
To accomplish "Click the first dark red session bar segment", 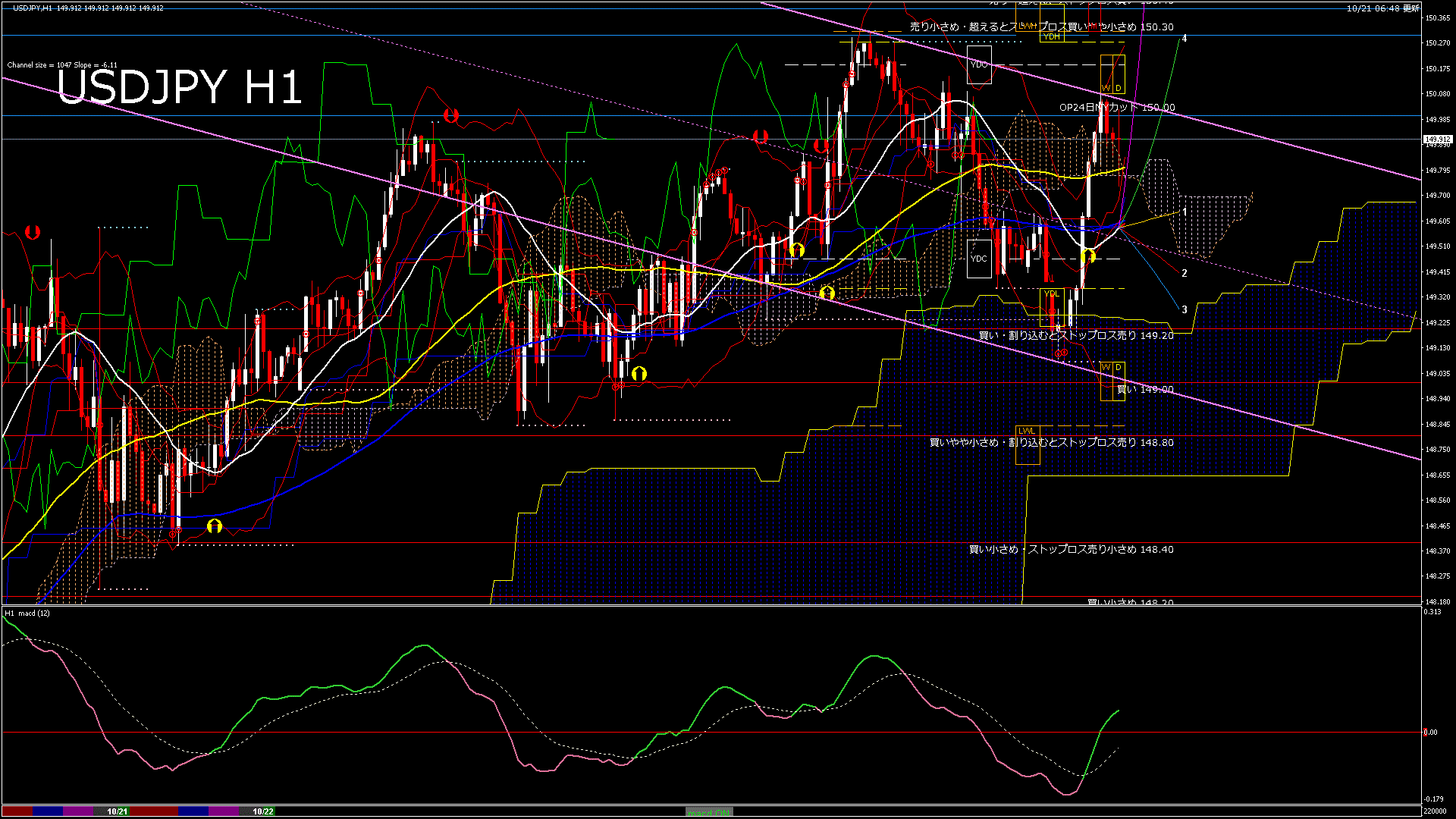I will coord(17,811).
